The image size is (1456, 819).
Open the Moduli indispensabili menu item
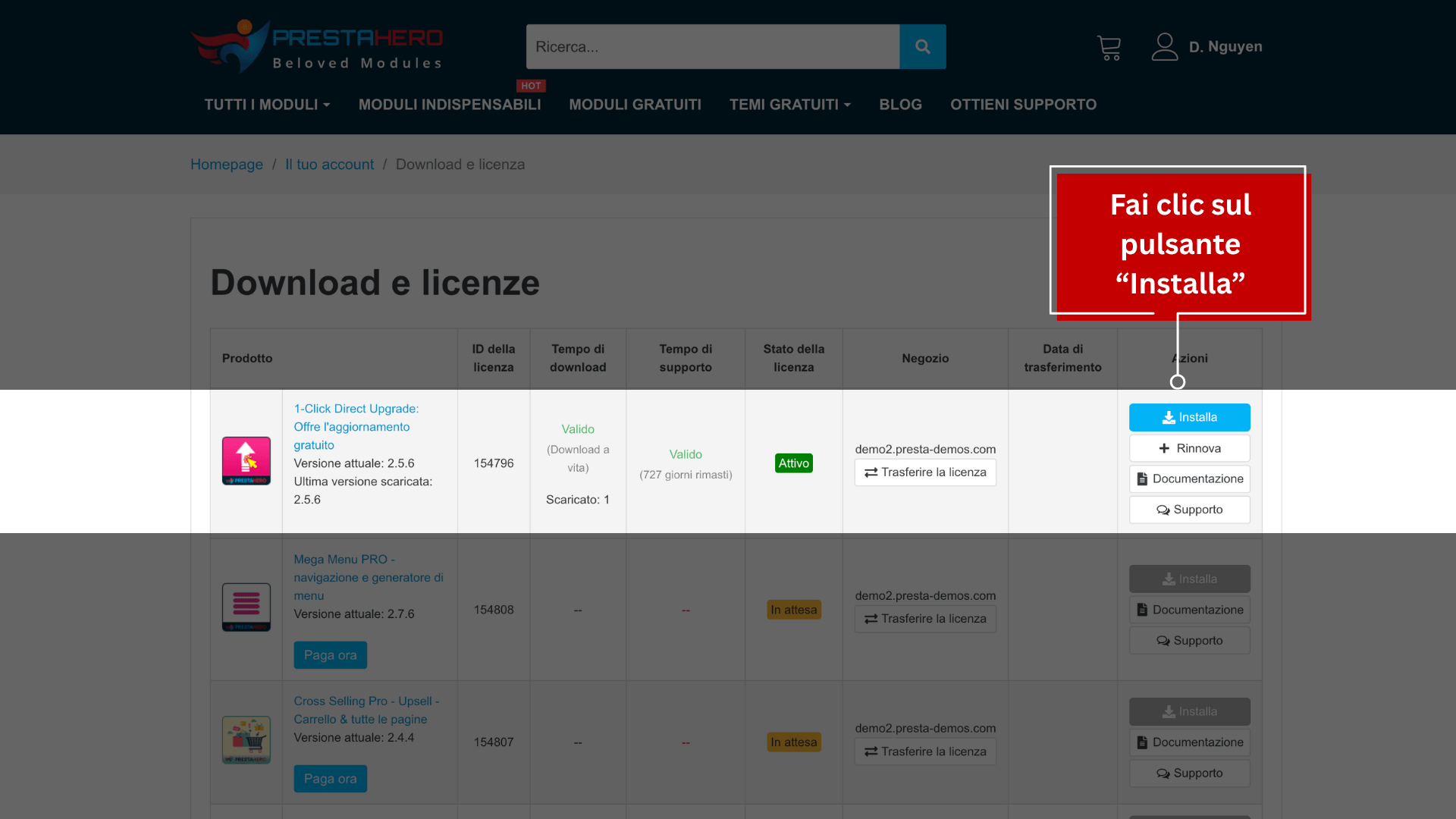click(450, 105)
